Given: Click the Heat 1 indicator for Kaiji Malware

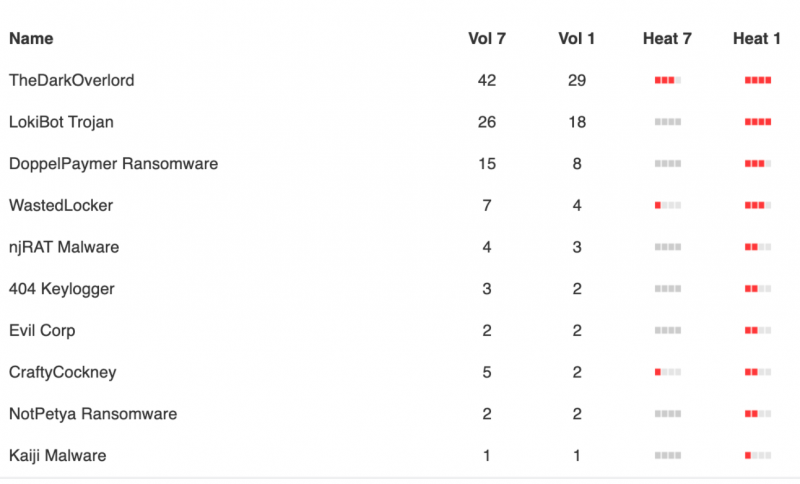Looking at the screenshot, I should (758, 455).
